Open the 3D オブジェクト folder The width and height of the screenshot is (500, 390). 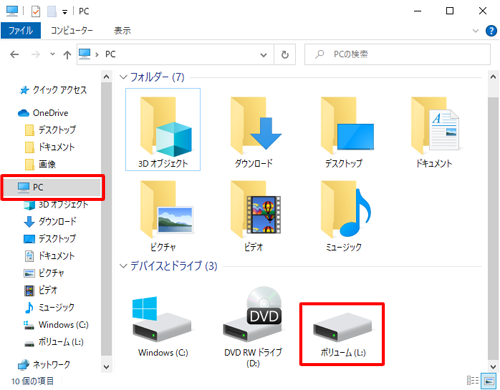click(x=163, y=129)
